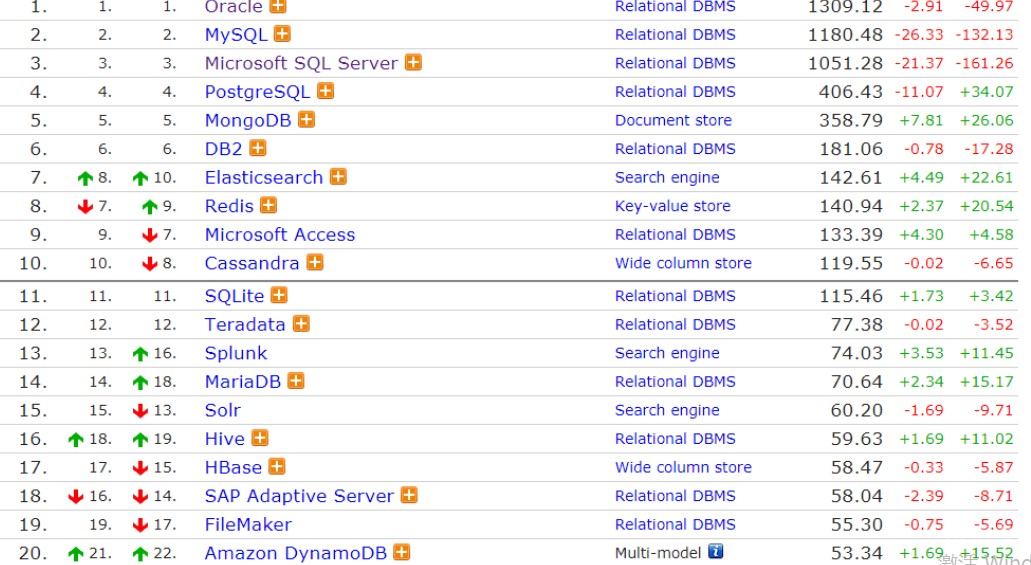Click the Redis link
1031x565 pixels.
[x=229, y=206]
